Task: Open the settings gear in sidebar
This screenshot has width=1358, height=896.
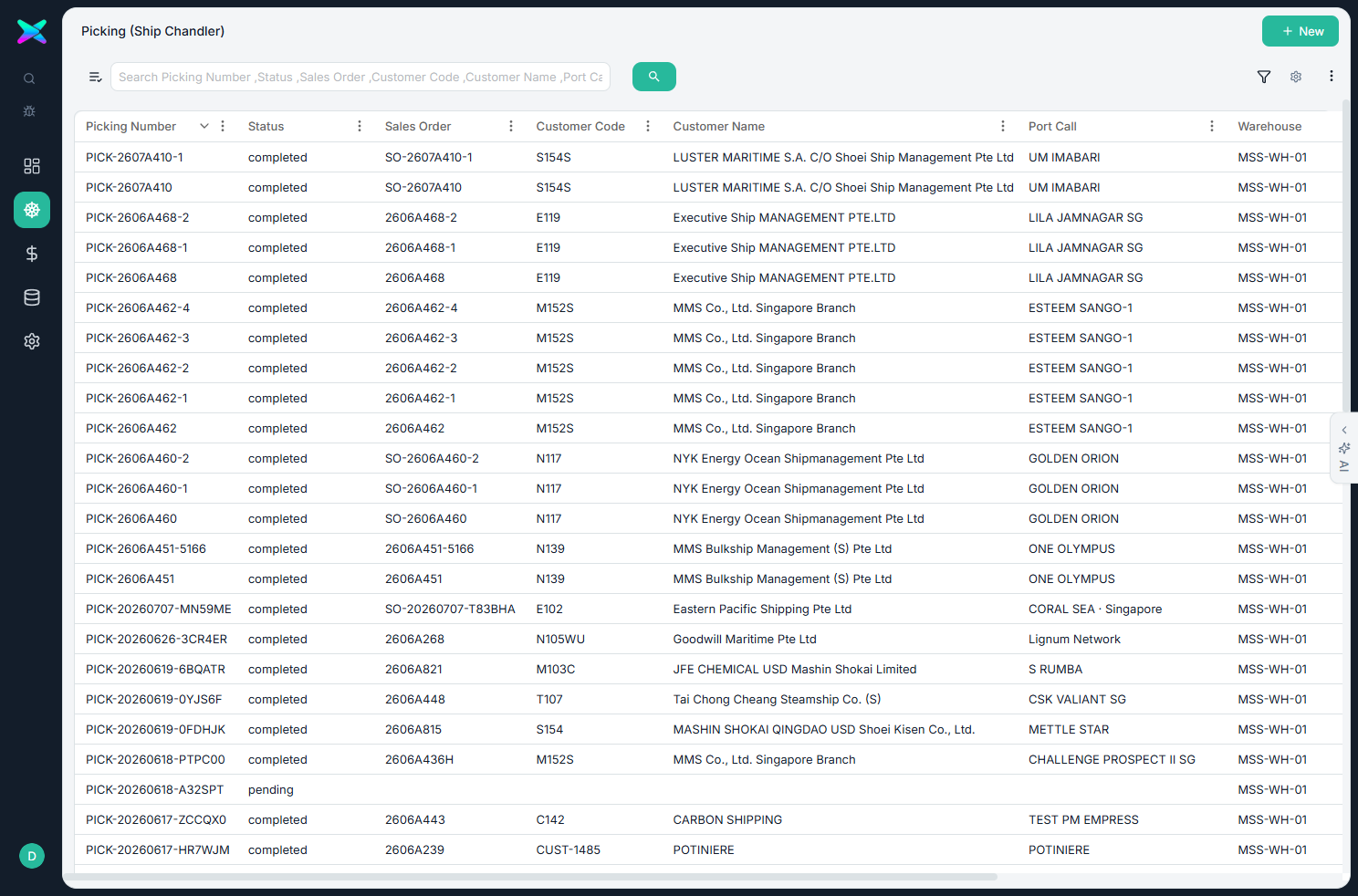Action: pos(32,341)
